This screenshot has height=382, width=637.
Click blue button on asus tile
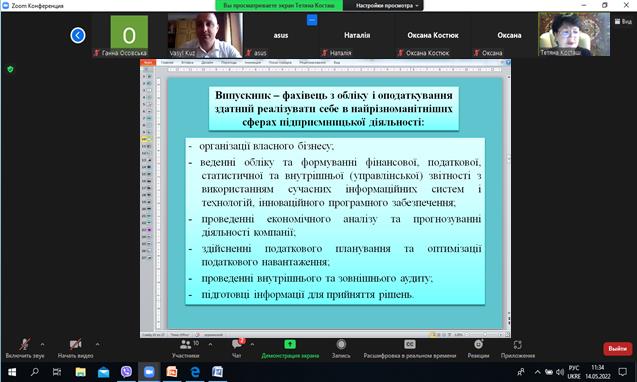(312, 20)
